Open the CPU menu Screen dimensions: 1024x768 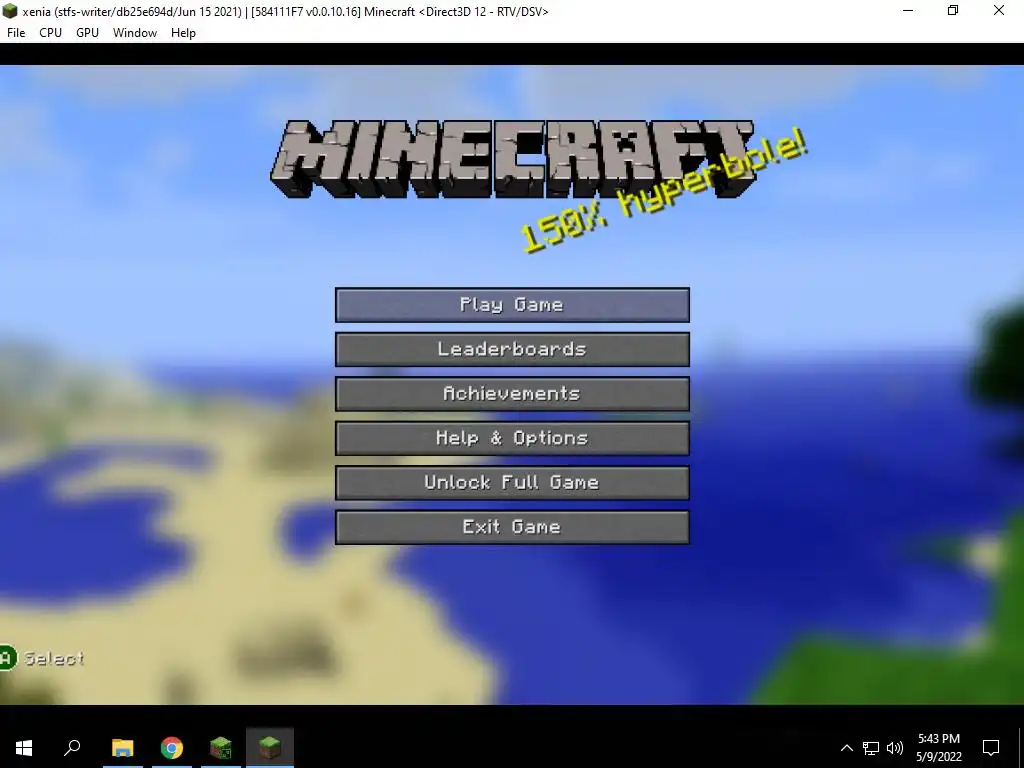point(50,33)
